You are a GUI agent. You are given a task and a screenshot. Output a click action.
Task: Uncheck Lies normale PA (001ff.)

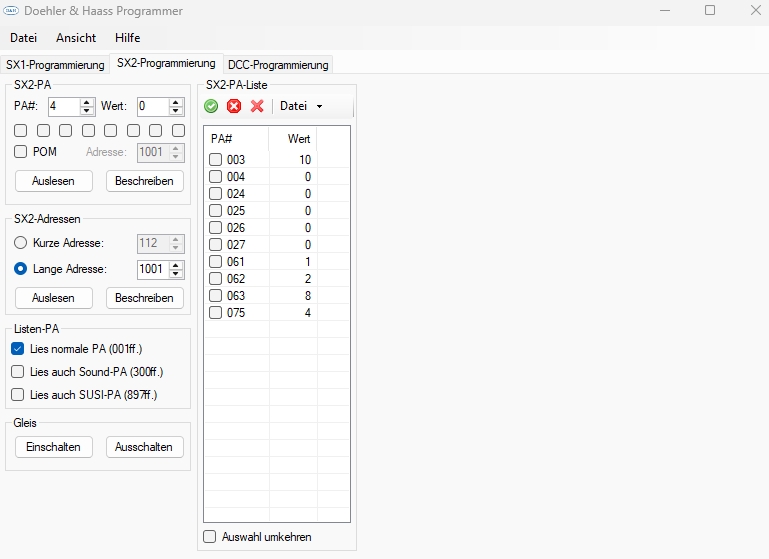click(x=18, y=349)
